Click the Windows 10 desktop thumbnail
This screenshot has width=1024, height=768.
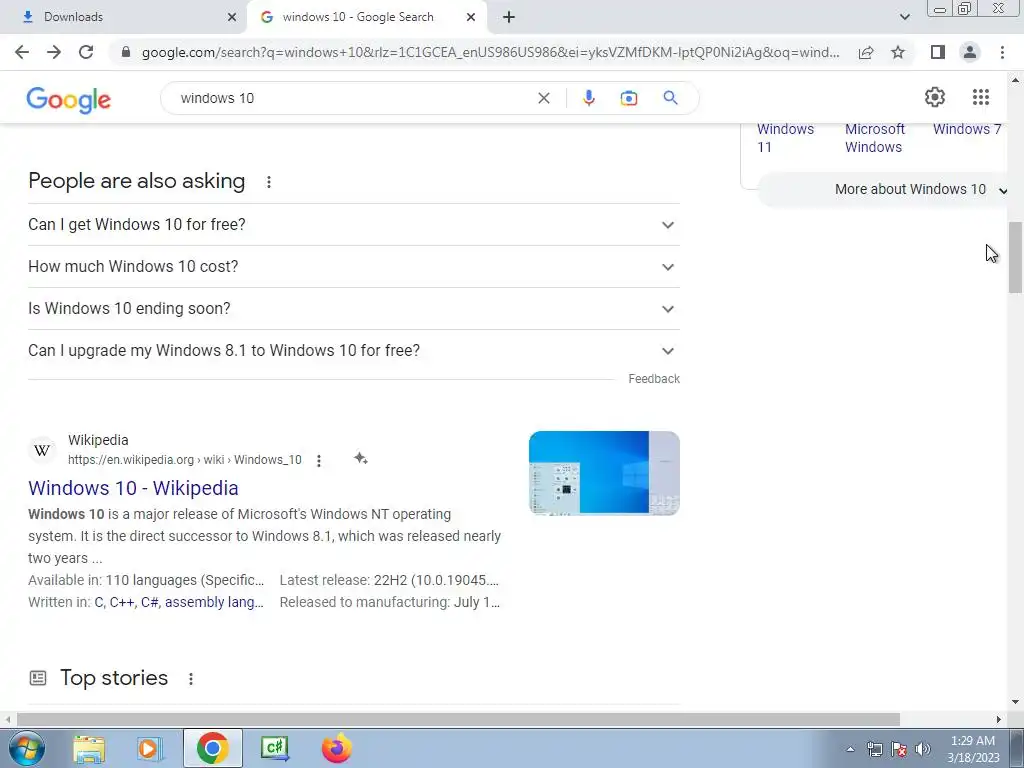604,473
